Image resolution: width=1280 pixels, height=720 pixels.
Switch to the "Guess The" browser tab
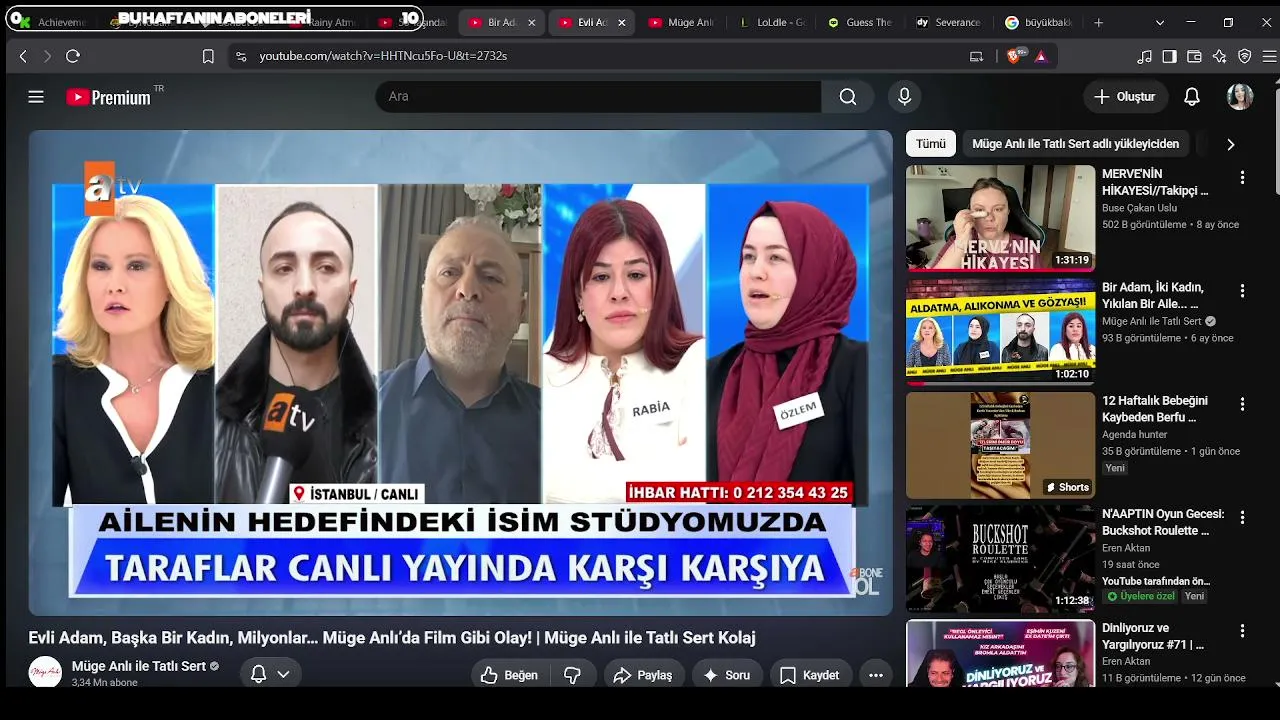click(861, 22)
